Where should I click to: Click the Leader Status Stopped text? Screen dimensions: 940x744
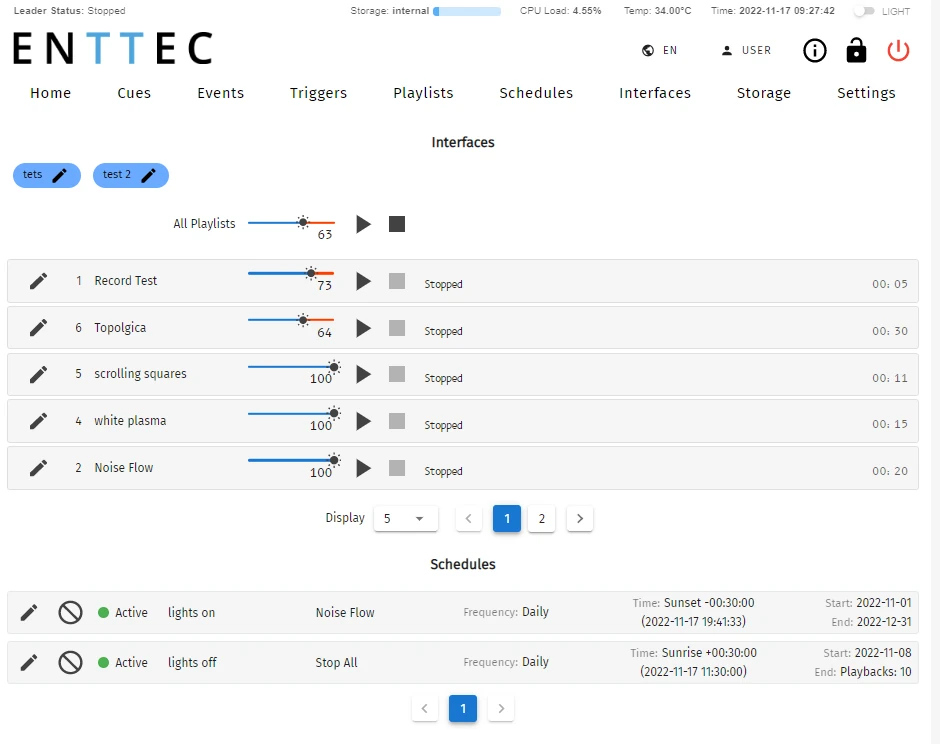[70, 11]
